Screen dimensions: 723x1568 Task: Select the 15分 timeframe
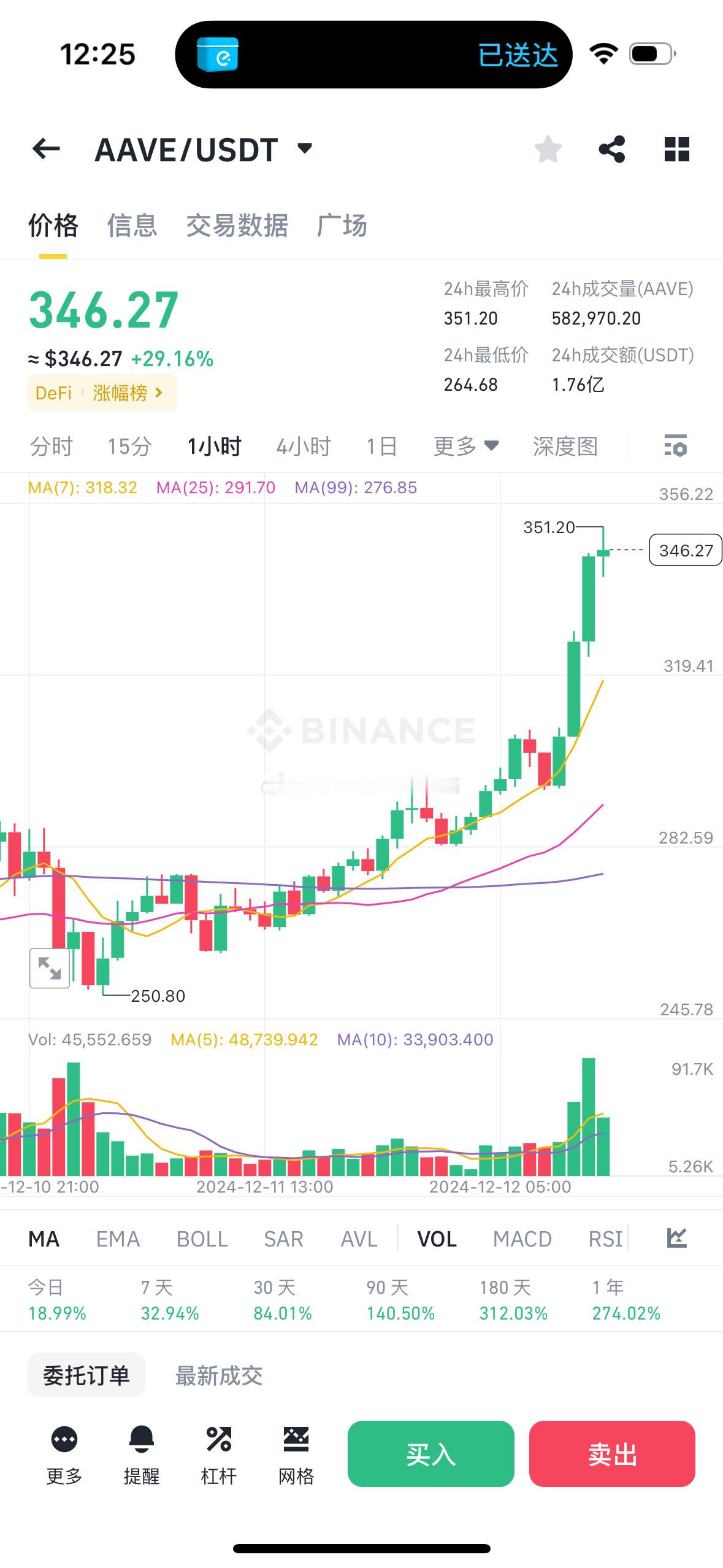[x=129, y=447]
